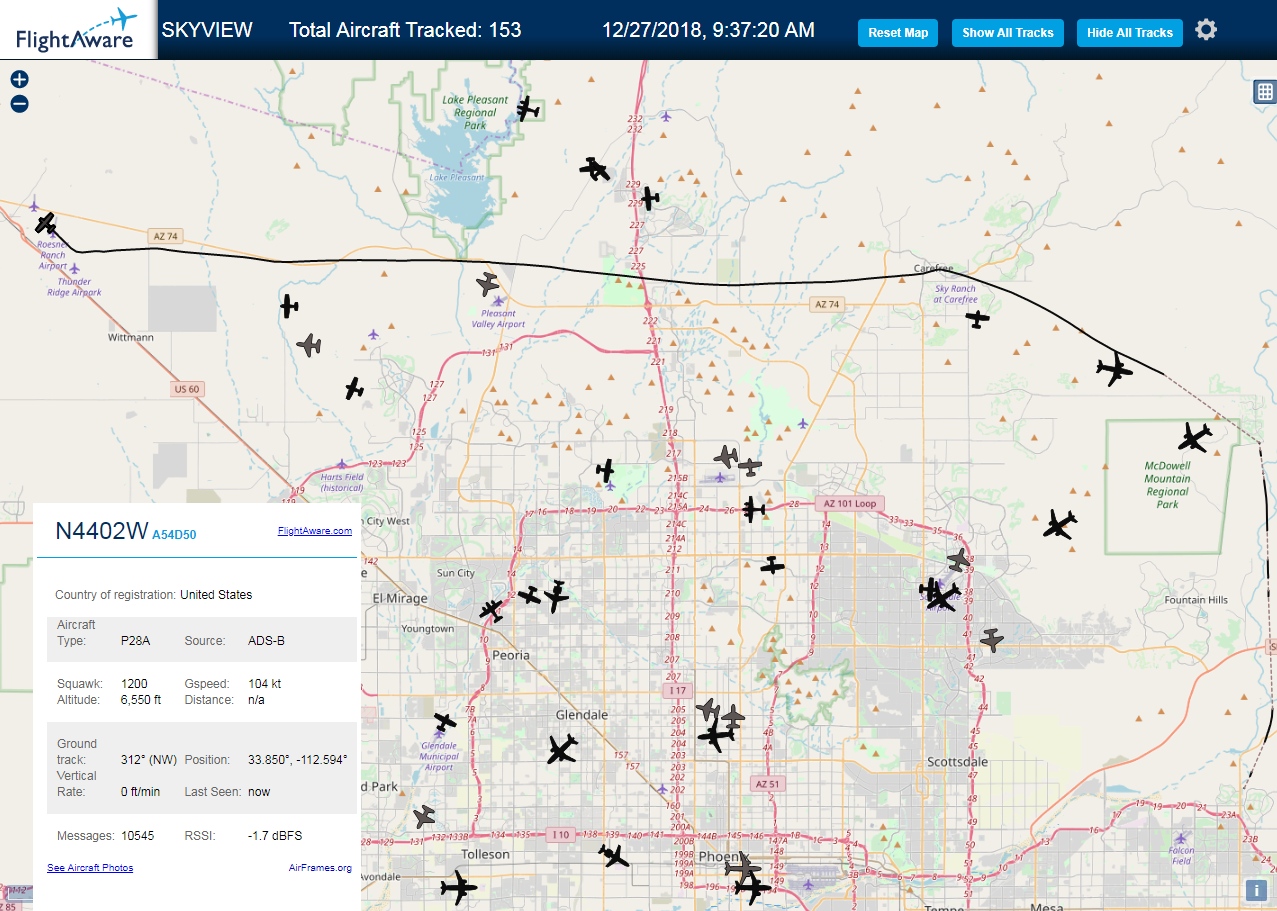
Task: Click the N4402W callsign heading
Action: point(101,531)
